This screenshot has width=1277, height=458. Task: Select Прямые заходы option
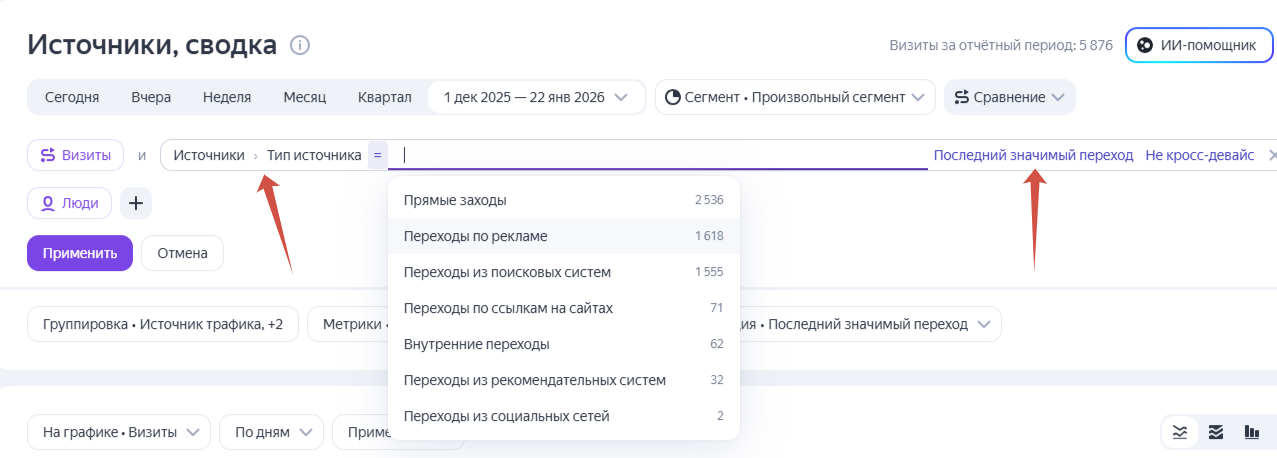tap(455, 200)
